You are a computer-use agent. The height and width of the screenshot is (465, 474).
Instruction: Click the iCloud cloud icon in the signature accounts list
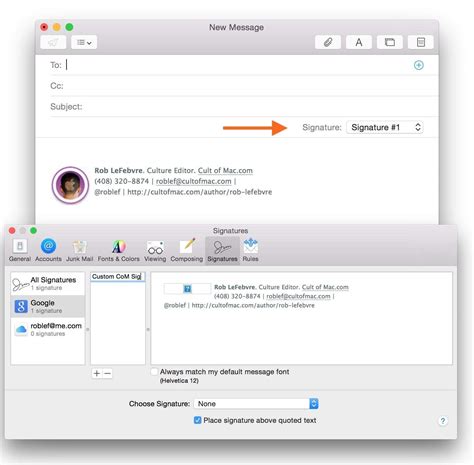(21, 329)
